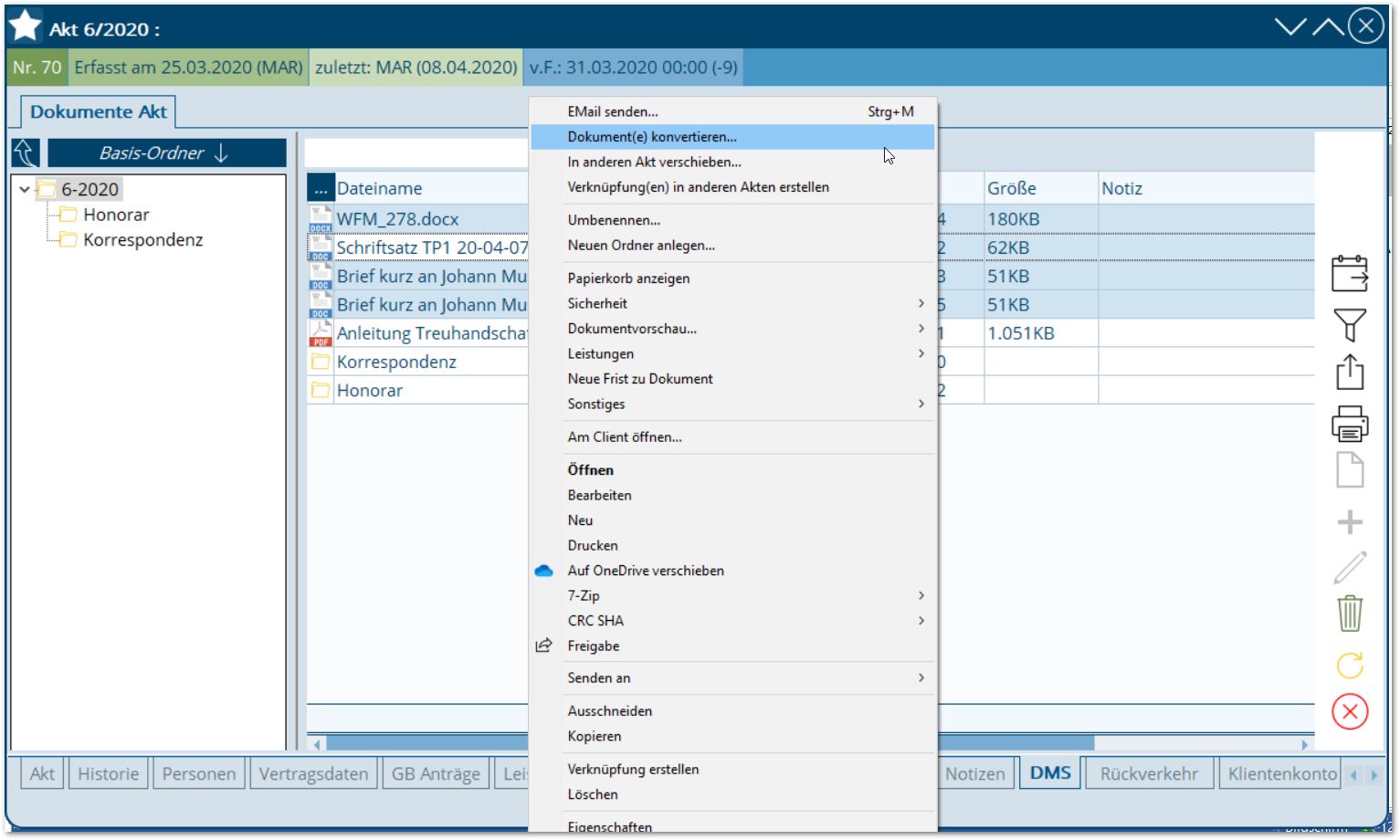Expand the Sonstiges submenu

921,404
